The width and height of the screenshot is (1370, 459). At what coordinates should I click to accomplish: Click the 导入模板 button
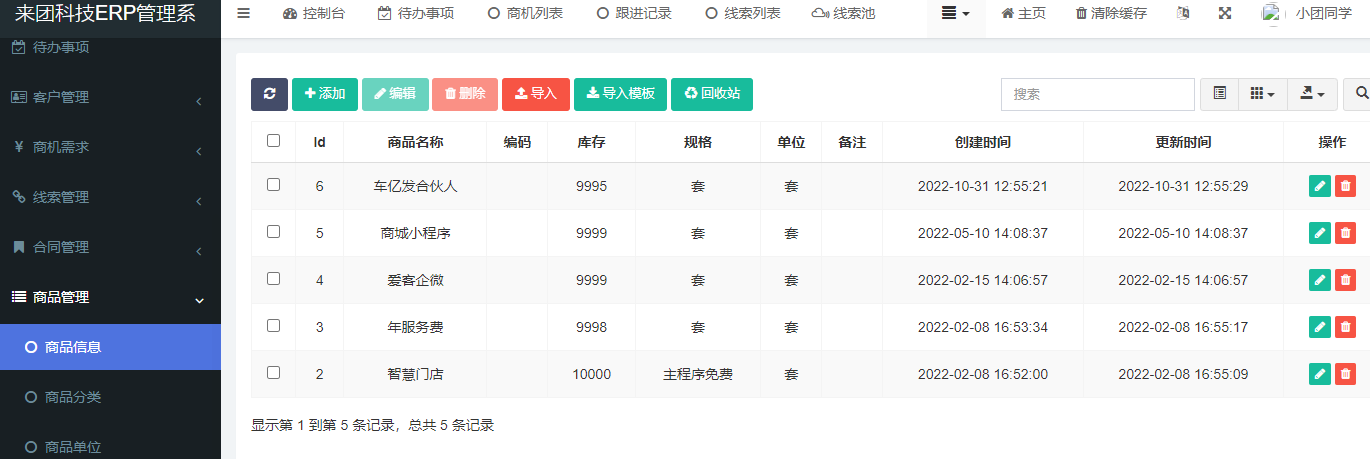[620, 94]
